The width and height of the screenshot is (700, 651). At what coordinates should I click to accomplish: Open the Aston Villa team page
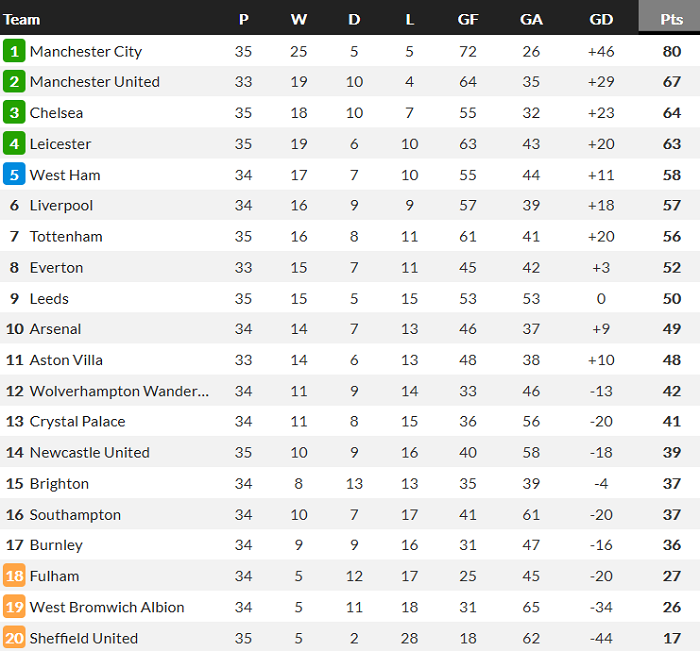click(66, 360)
